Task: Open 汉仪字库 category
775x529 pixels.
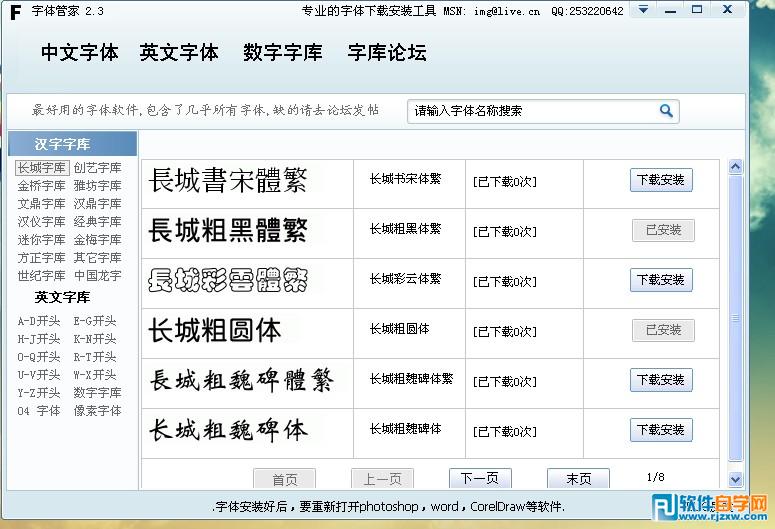Action: point(42,221)
